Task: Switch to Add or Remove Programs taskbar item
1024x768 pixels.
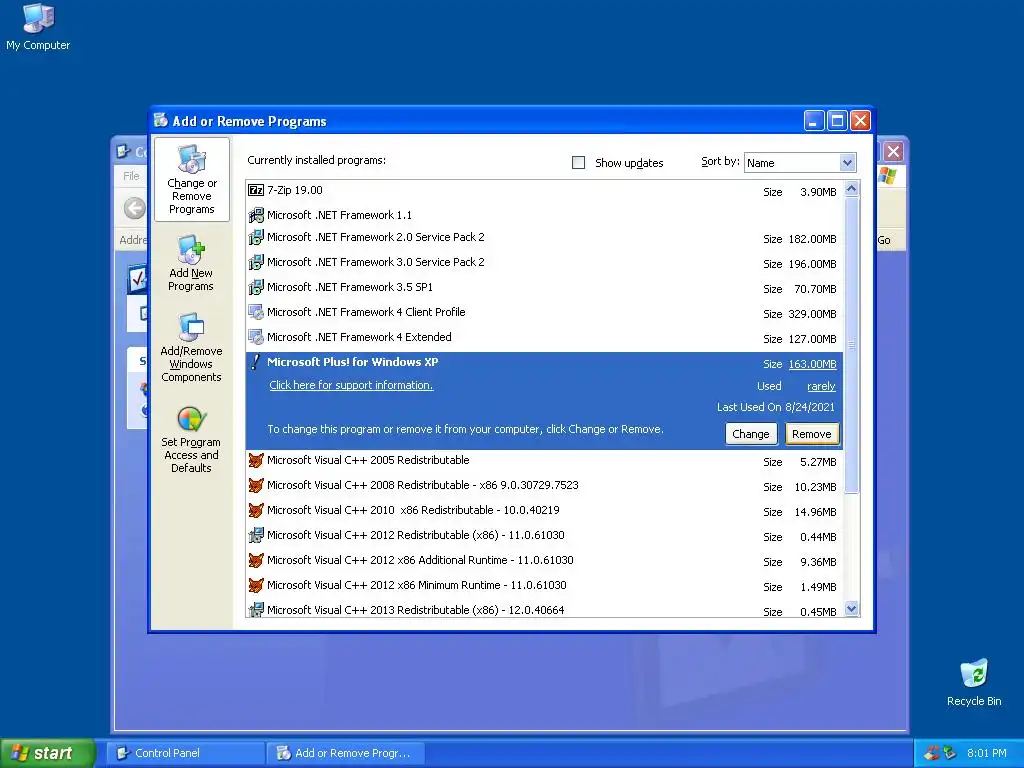Action: point(346,753)
